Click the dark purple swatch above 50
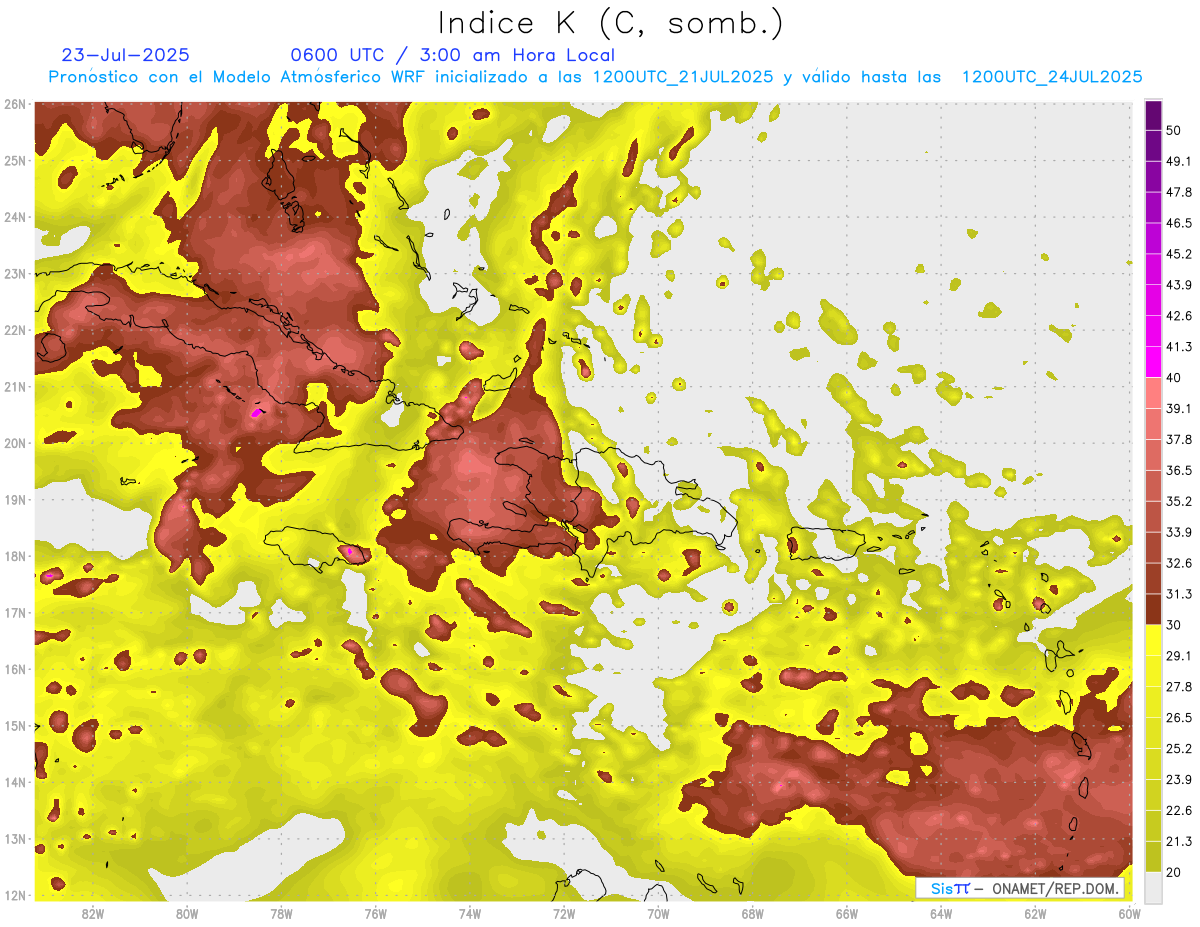 point(1153,114)
